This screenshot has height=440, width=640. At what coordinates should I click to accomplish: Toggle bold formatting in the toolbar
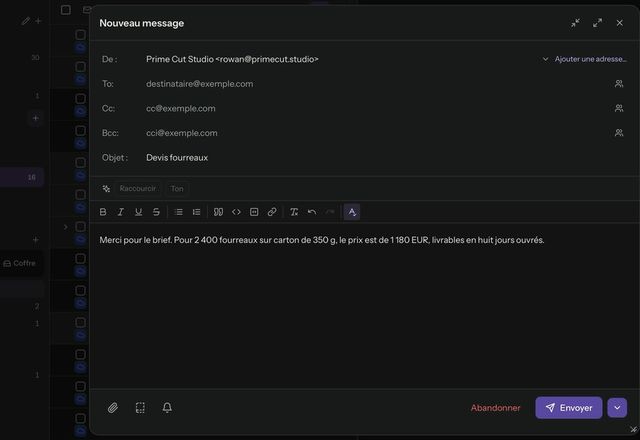pyautogui.click(x=103, y=212)
